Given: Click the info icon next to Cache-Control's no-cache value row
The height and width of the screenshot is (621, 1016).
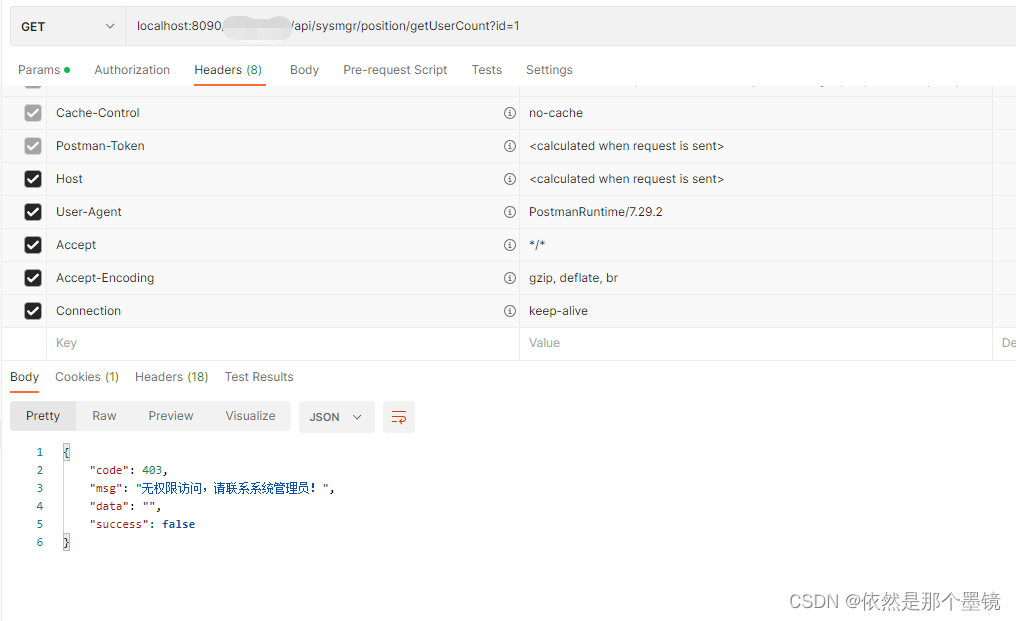Looking at the screenshot, I should click(x=510, y=113).
